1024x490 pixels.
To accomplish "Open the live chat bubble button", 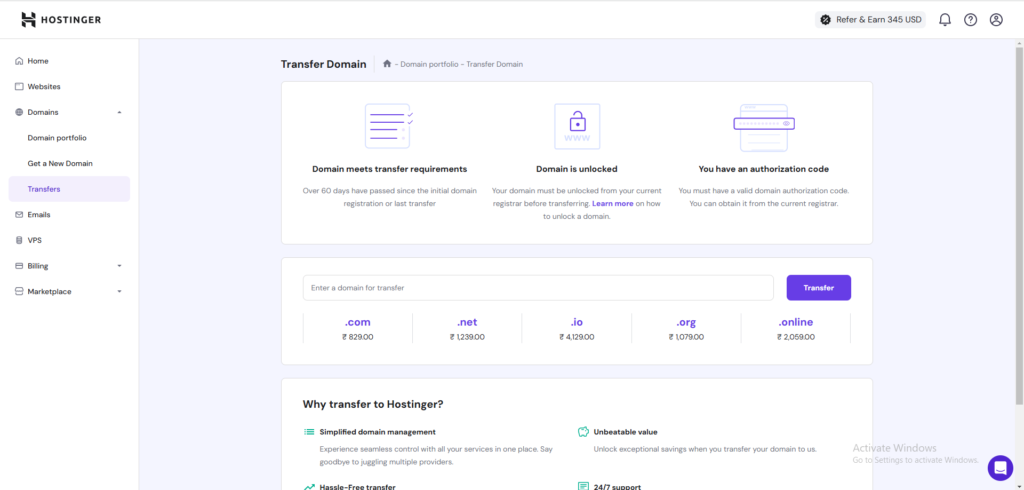I will click(x=1000, y=468).
